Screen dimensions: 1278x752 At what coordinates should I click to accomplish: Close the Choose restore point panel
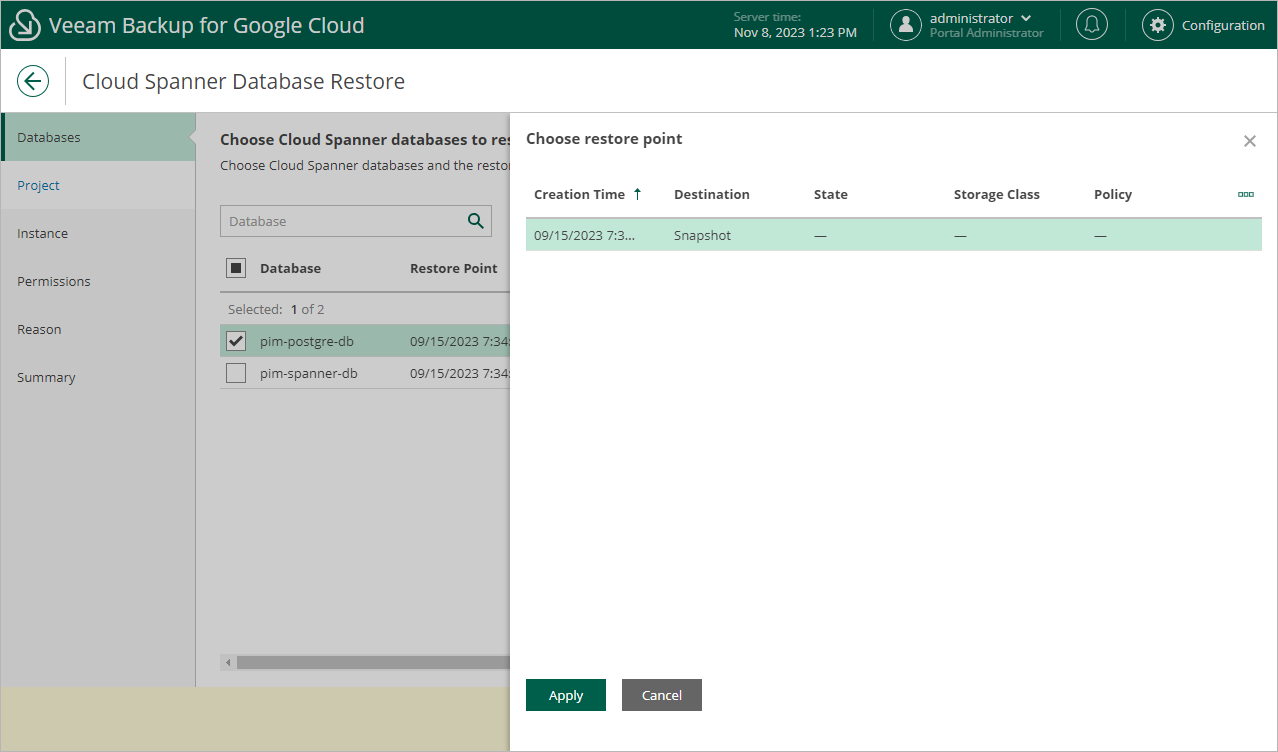point(1249,141)
